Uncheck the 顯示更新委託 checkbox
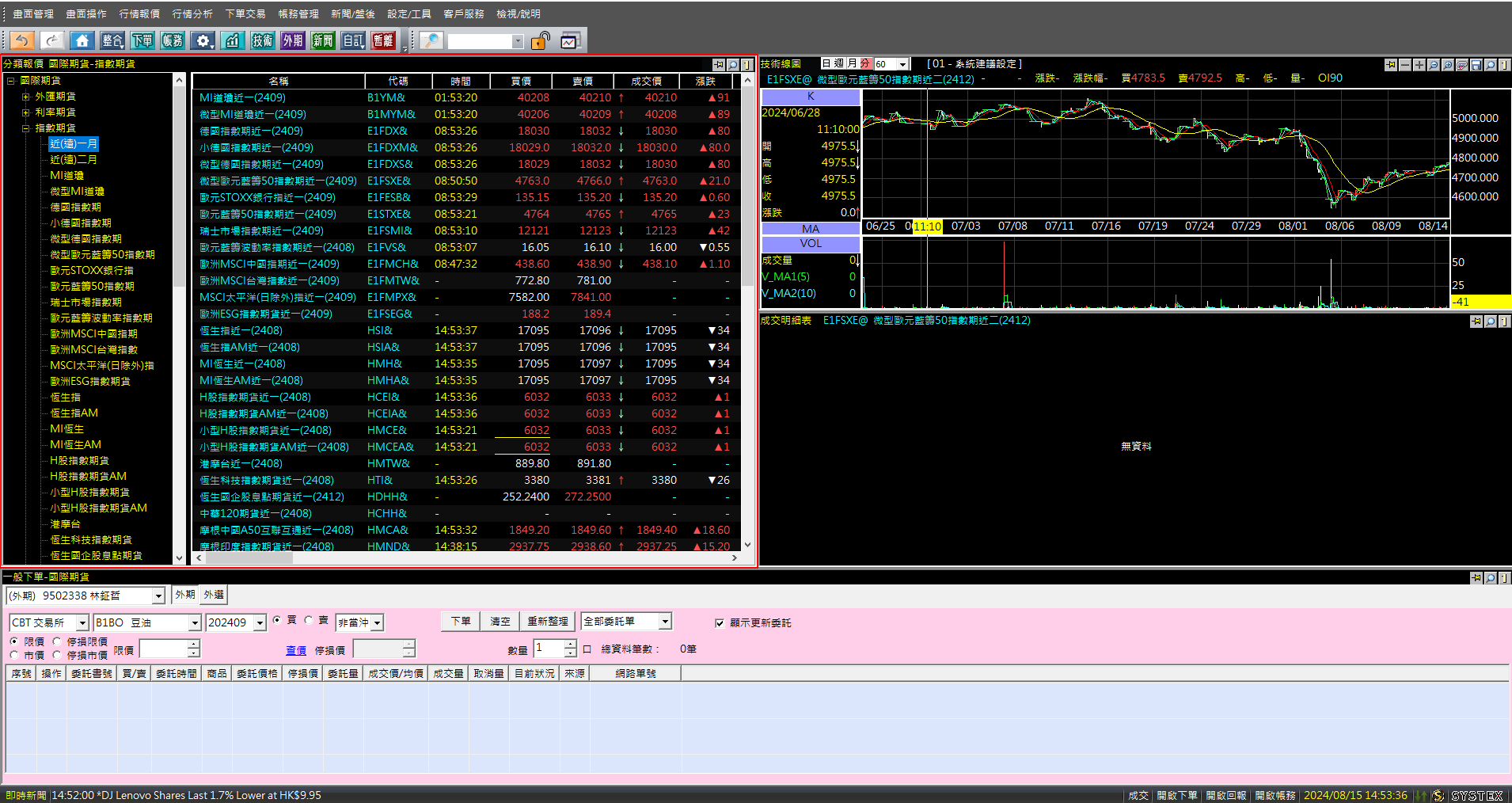Image resolution: width=1512 pixels, height=803 pixels. 720,623
